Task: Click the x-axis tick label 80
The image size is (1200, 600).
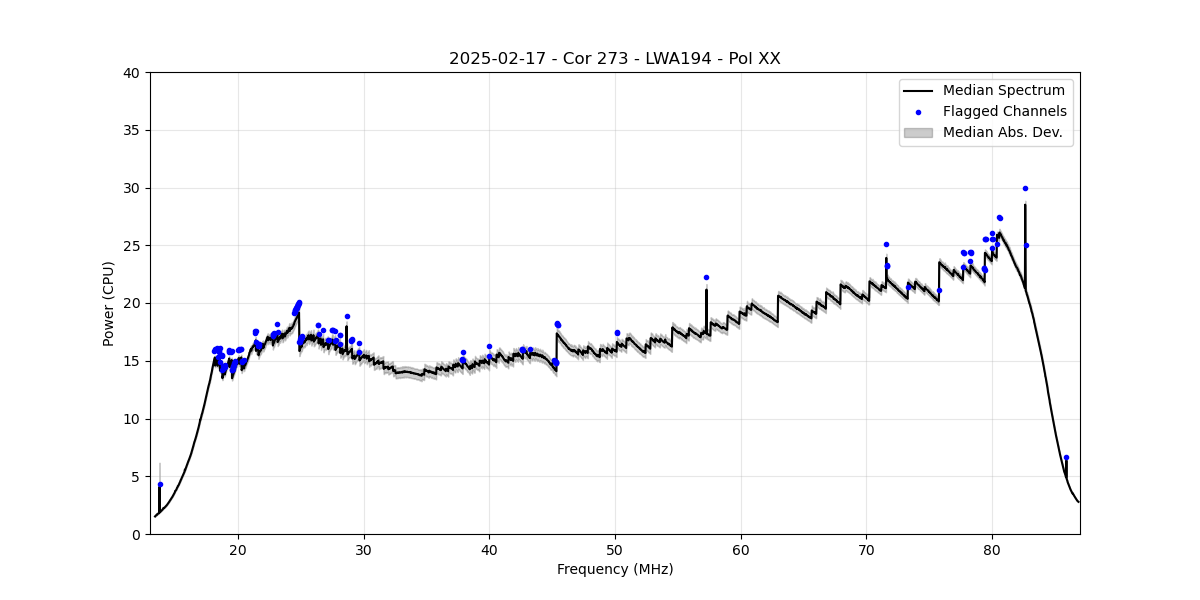Action: pos(992,550)
